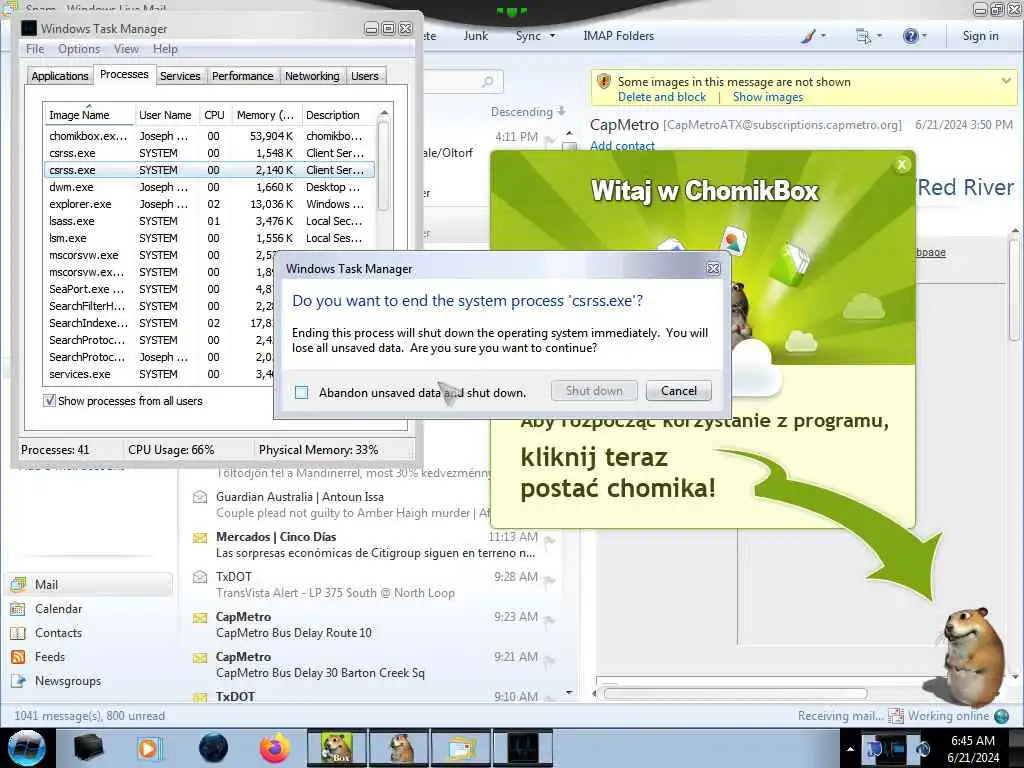
Task: Click Add contact link under CapMetro
Action: click(x=622, y=146)
